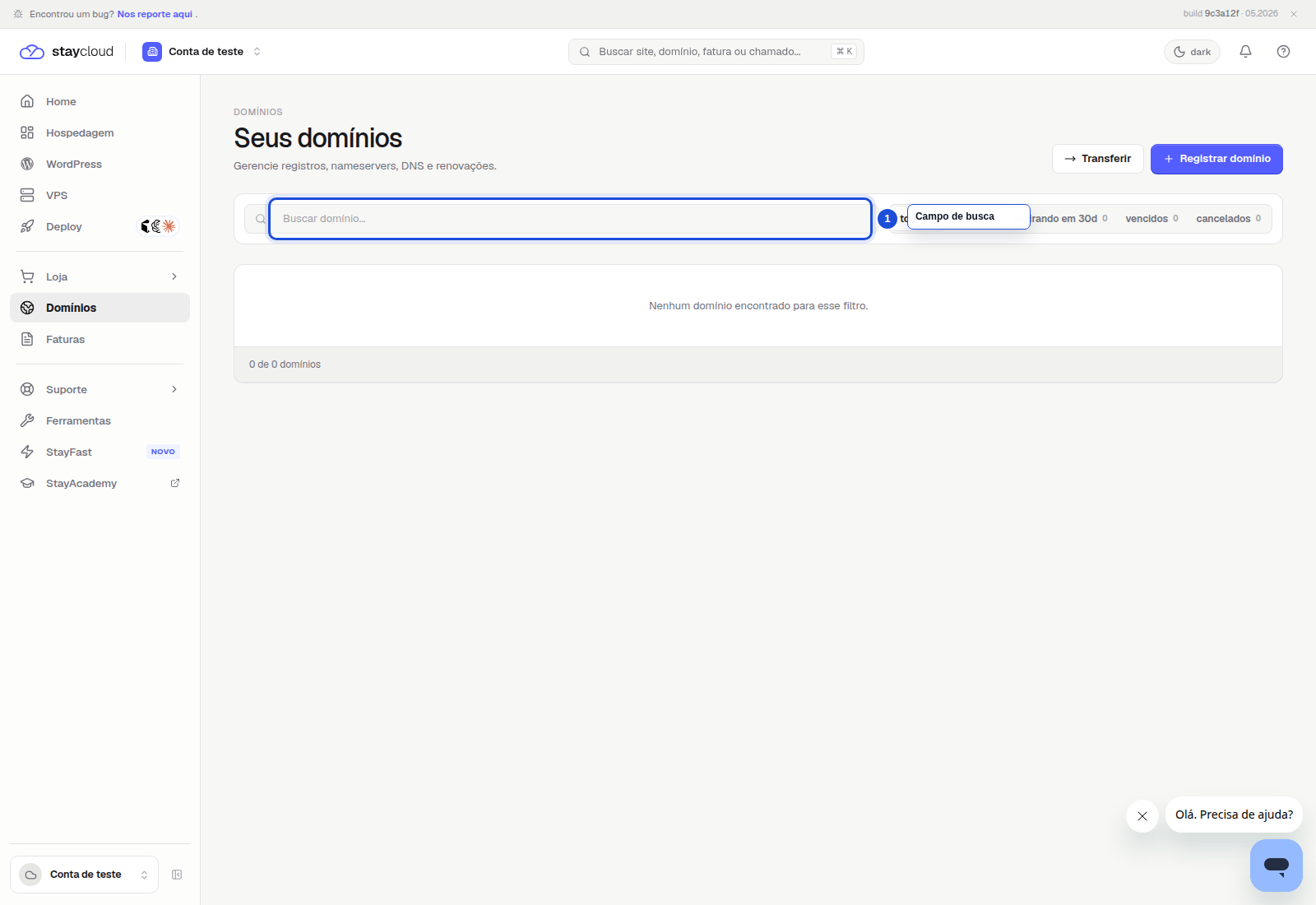Select the cancelados filter tab
Screen dimensions: 1316x905
pos(1228,219)
